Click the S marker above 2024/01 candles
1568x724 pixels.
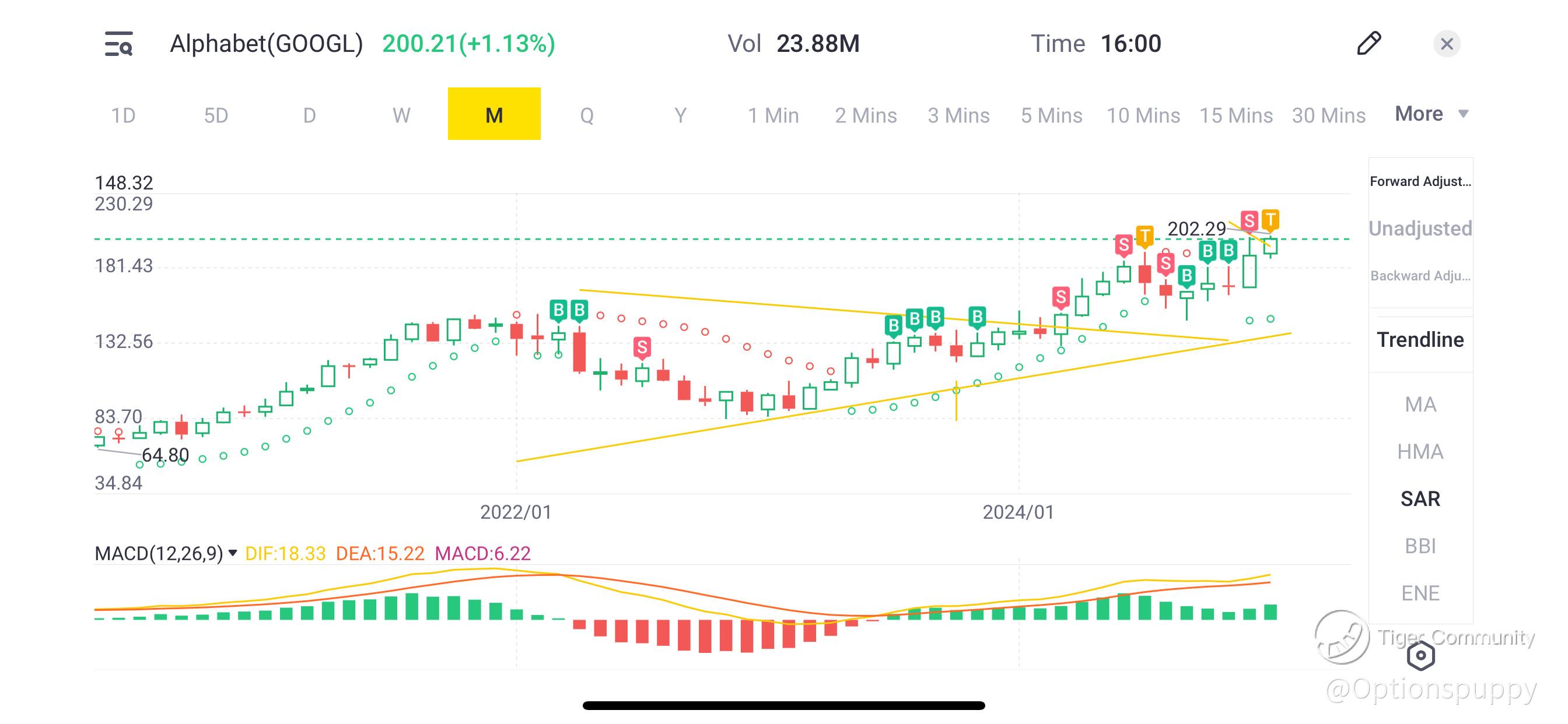click(x=1061, y=297)
